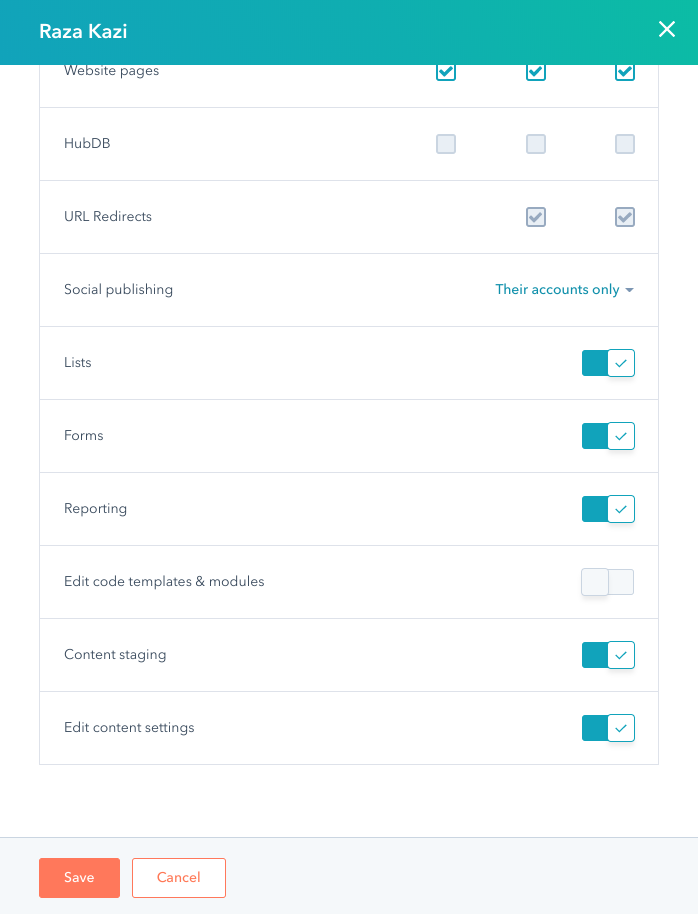Disable the Edit content settings toggle

click(608, 728)
